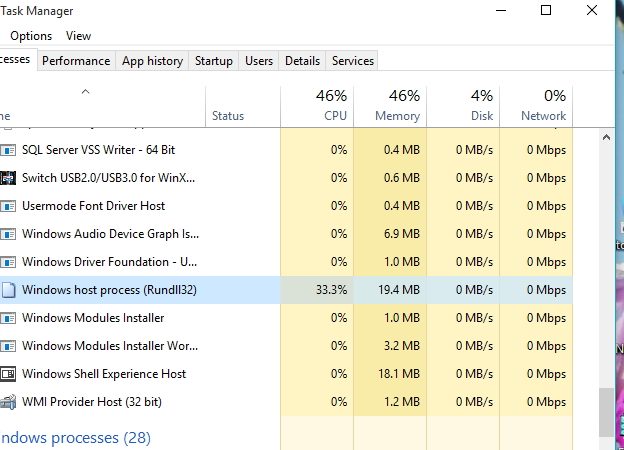Collapse the sort arrow above Name column
624x450 pixels.
[x=85, y=92]
